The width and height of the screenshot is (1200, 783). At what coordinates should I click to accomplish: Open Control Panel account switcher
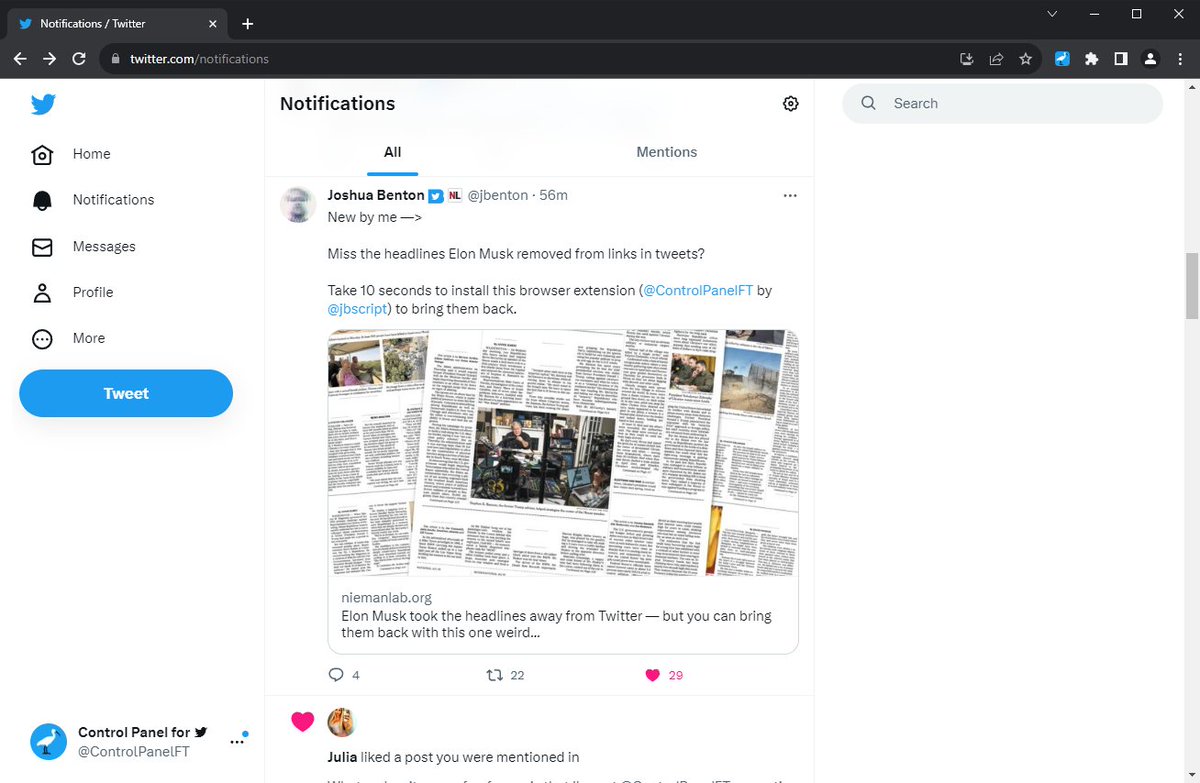point(140,741)
